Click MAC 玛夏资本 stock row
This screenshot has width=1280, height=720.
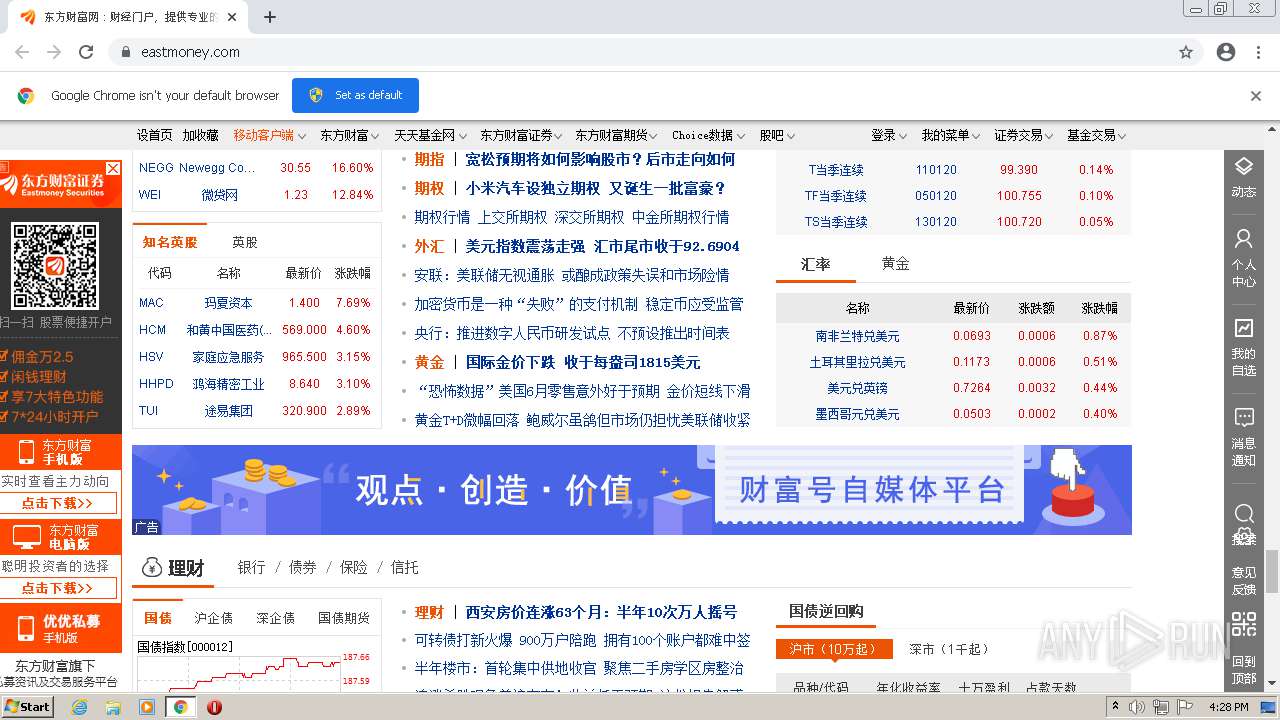coord(256,302)
